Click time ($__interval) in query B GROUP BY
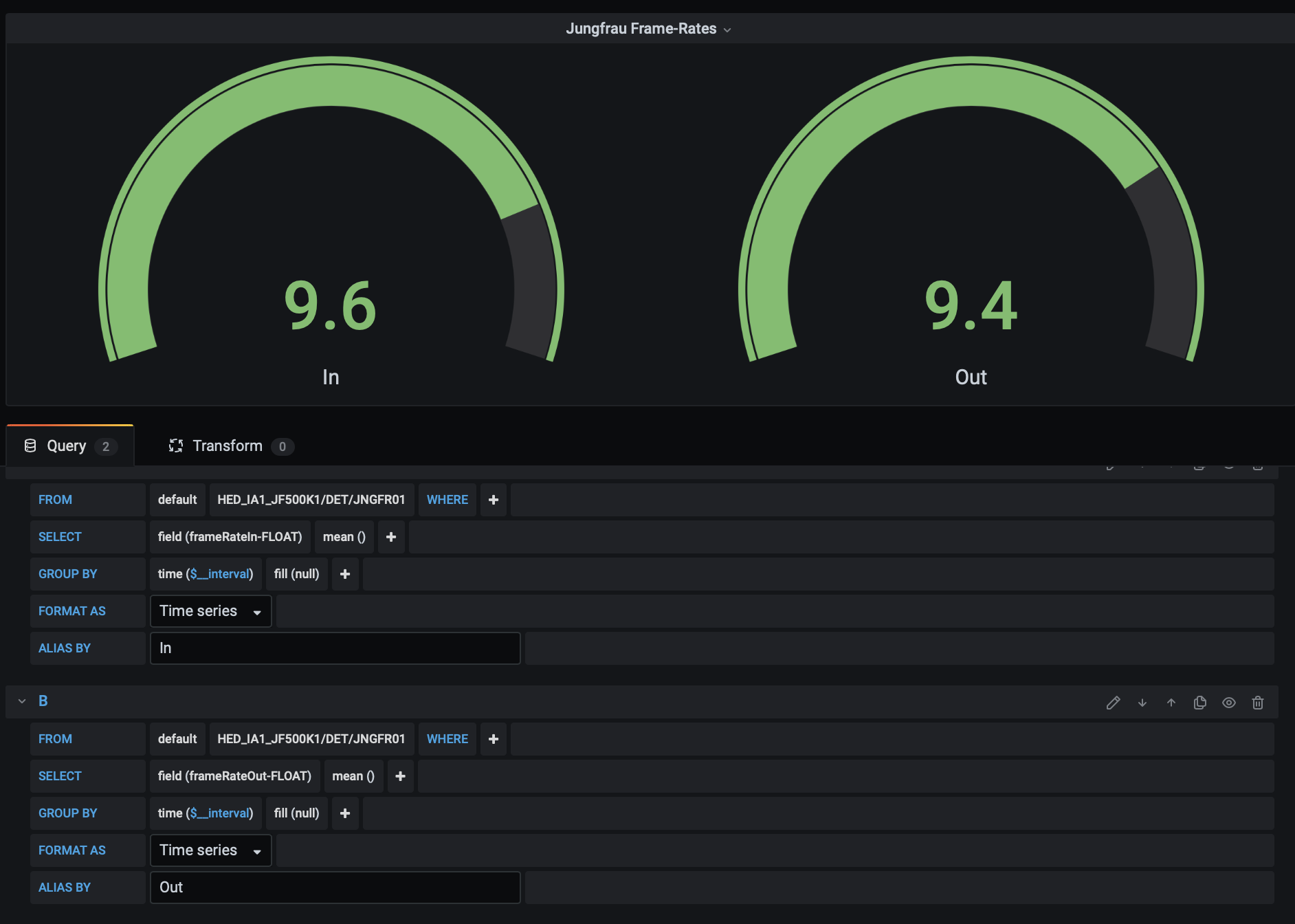This screenshot has width=1295, height=924. tap(206, 813)
